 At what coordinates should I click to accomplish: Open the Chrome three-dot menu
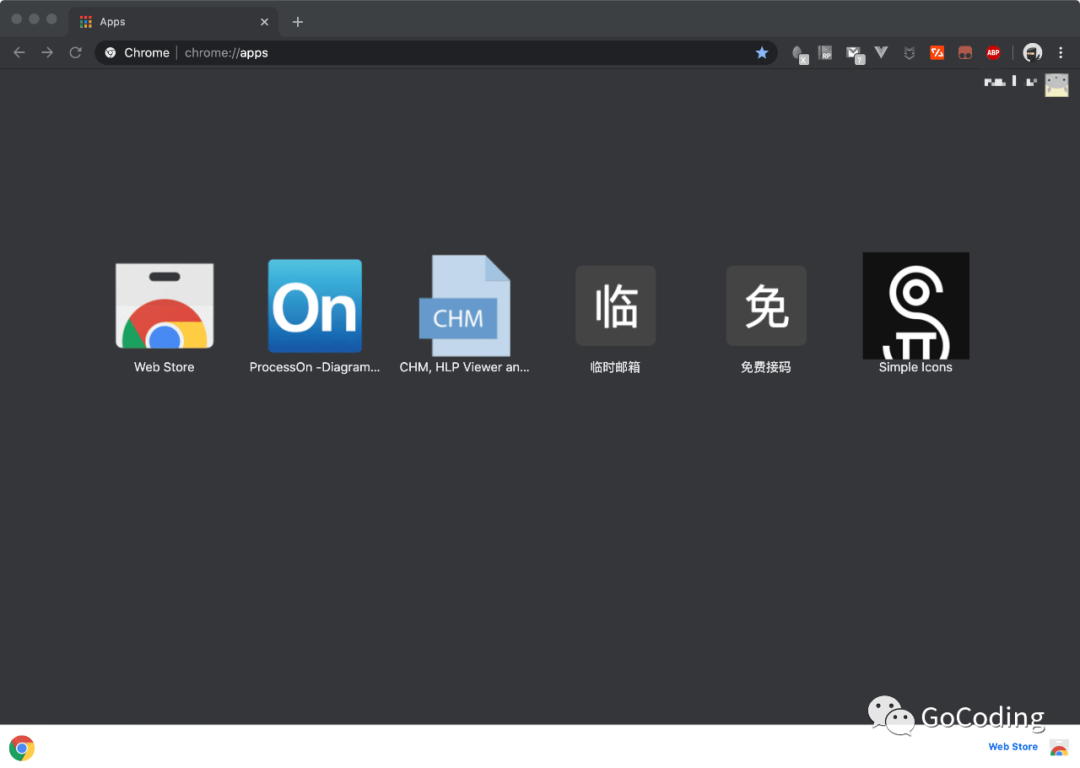pyautogui.click(x=1061, y=52)
